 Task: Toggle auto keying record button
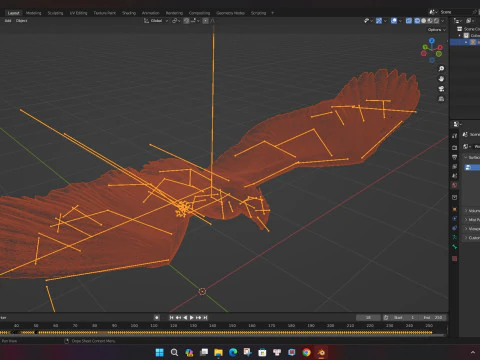157,318
